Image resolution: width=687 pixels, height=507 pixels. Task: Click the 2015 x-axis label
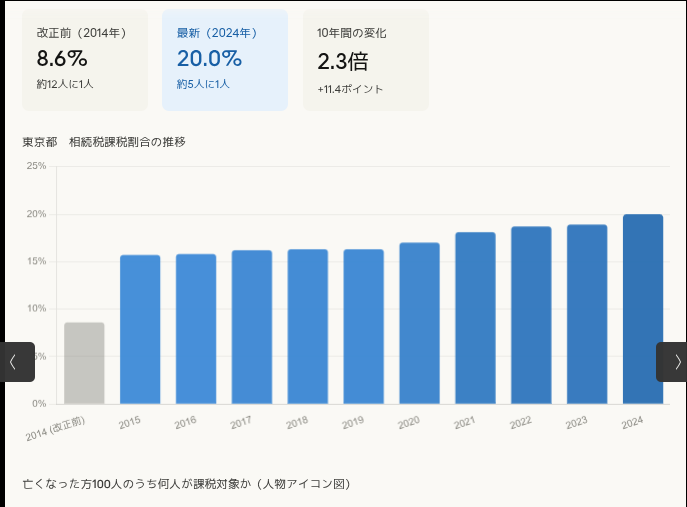[x=130, y=423]
